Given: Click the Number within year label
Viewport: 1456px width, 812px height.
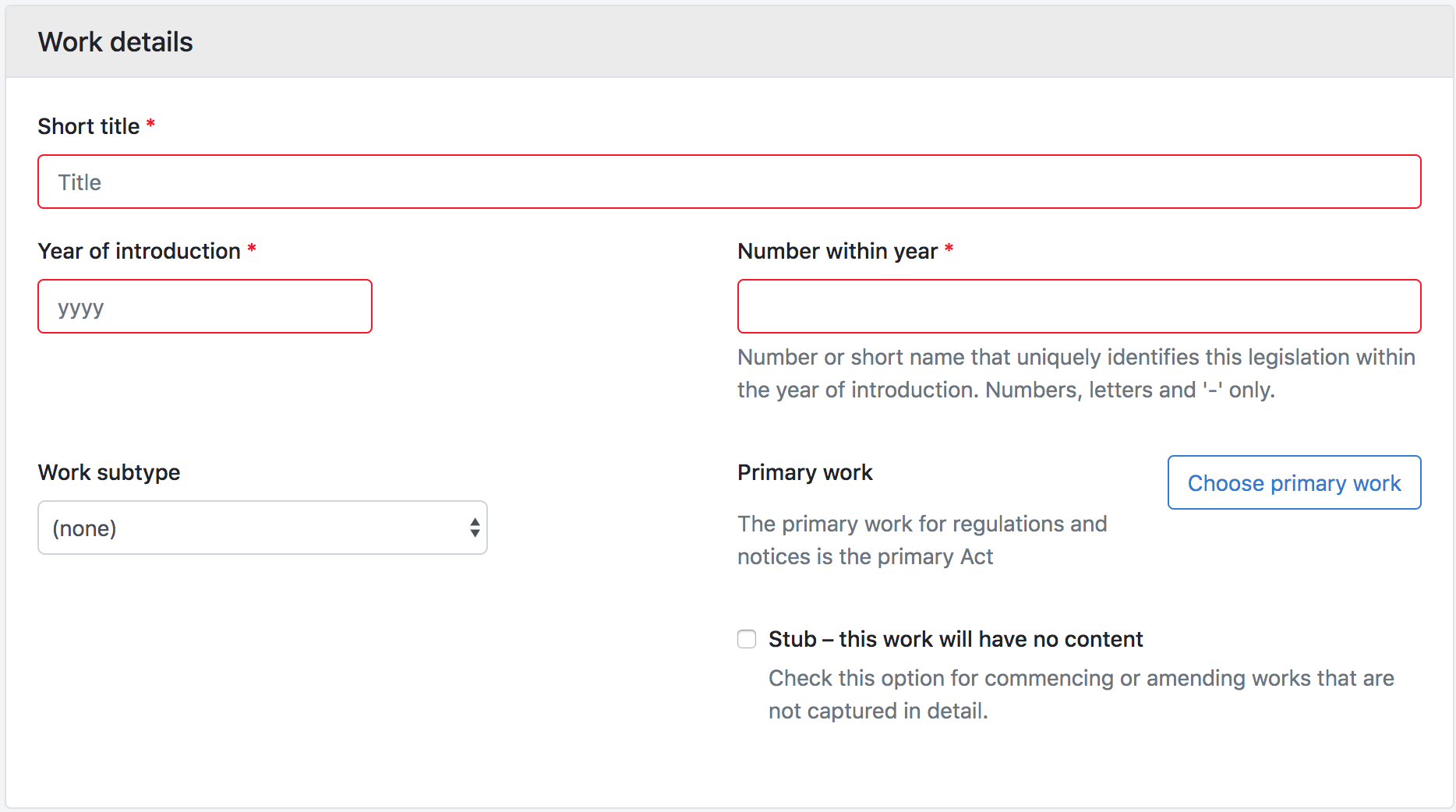Looking at the screenshot, I should click(x=837, y=251).
